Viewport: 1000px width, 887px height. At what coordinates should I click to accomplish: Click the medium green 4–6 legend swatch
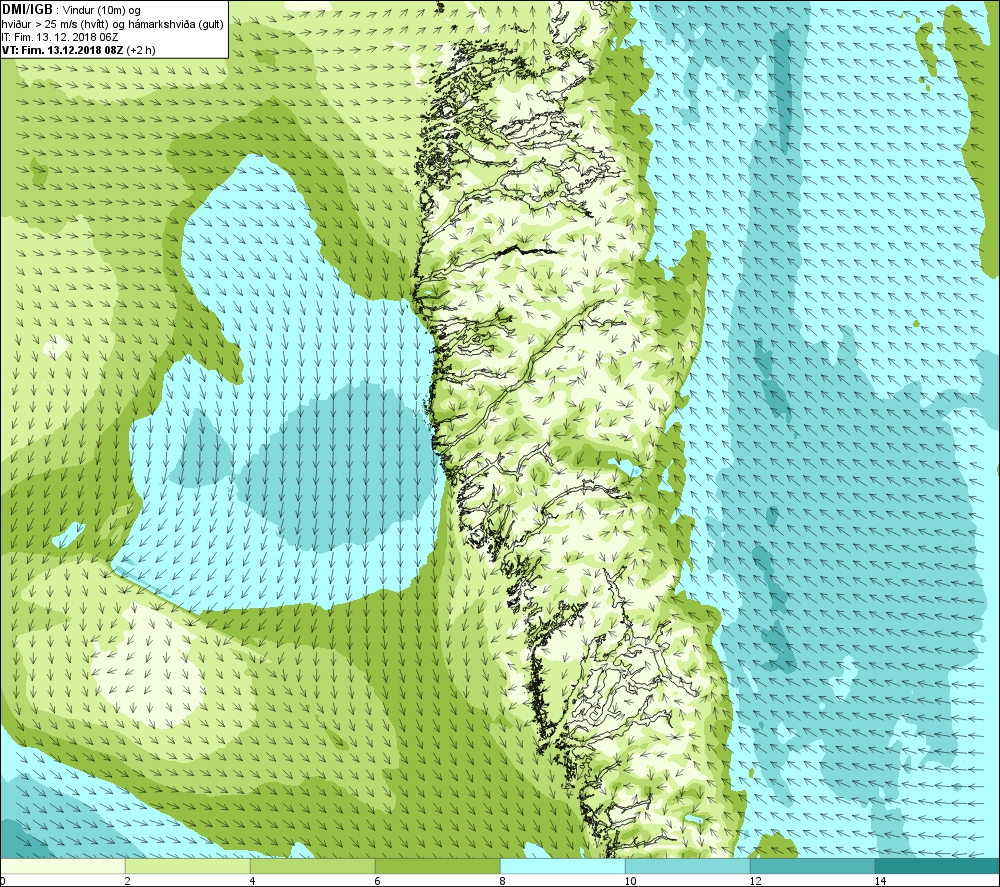[312, 866]
